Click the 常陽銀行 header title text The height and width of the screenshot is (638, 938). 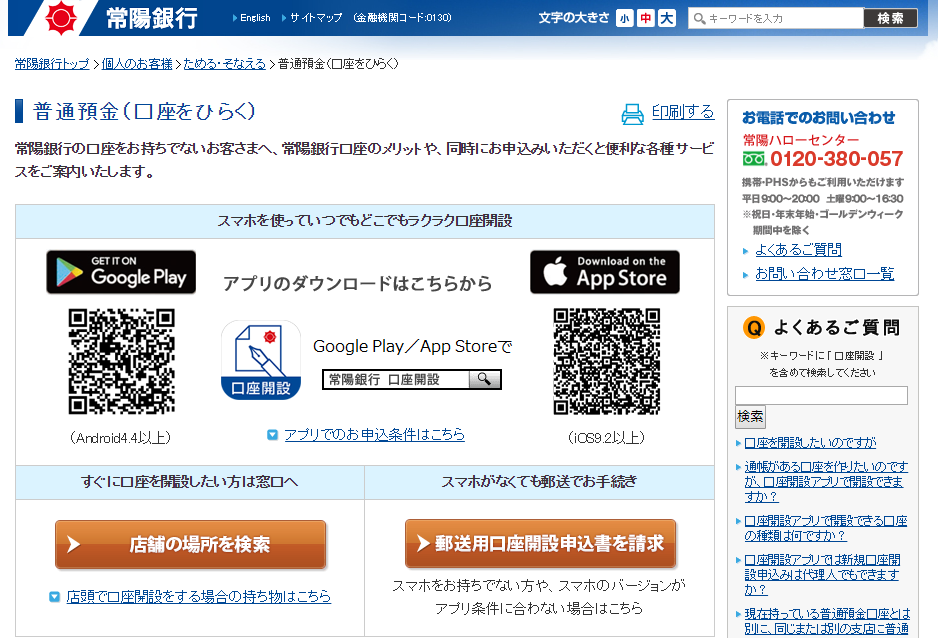click(152, 19)
